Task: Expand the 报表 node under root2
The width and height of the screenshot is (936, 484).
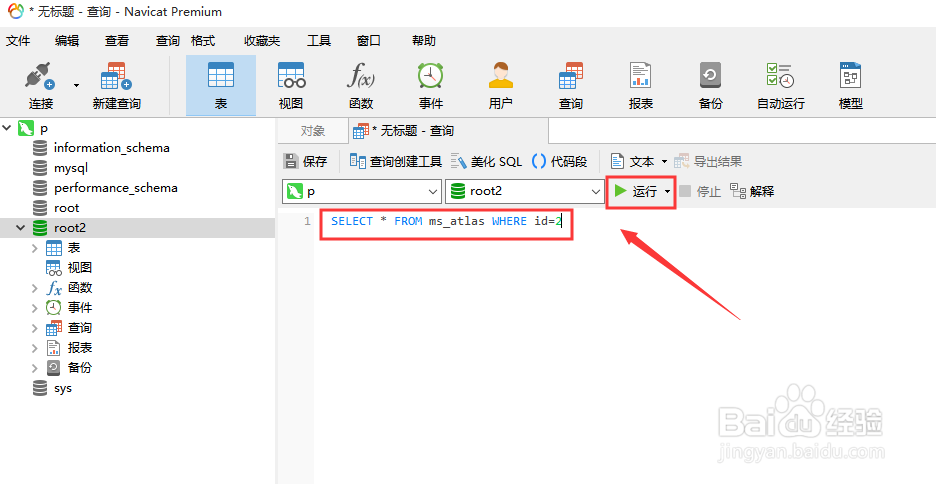Action: pos(35,348)
